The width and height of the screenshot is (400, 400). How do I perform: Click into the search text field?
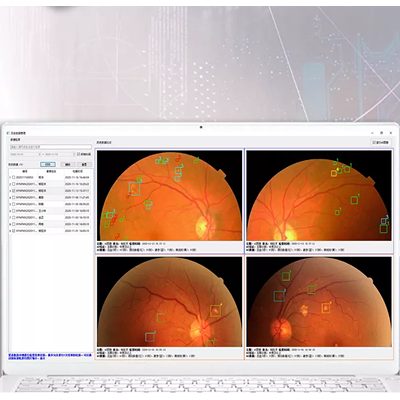coord(50,147)
